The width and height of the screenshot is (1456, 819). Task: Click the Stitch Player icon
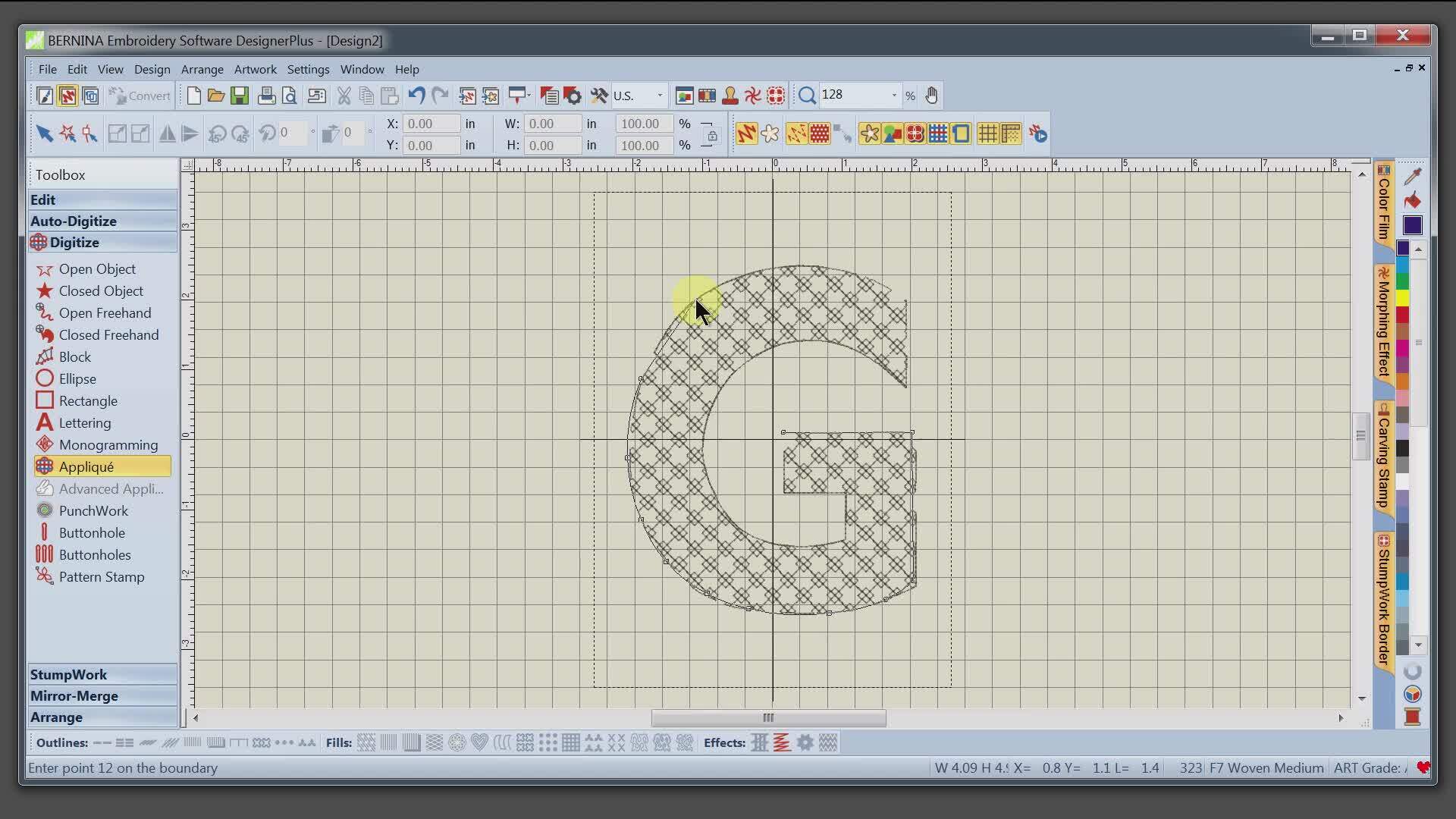click(x=1037, y=134)
